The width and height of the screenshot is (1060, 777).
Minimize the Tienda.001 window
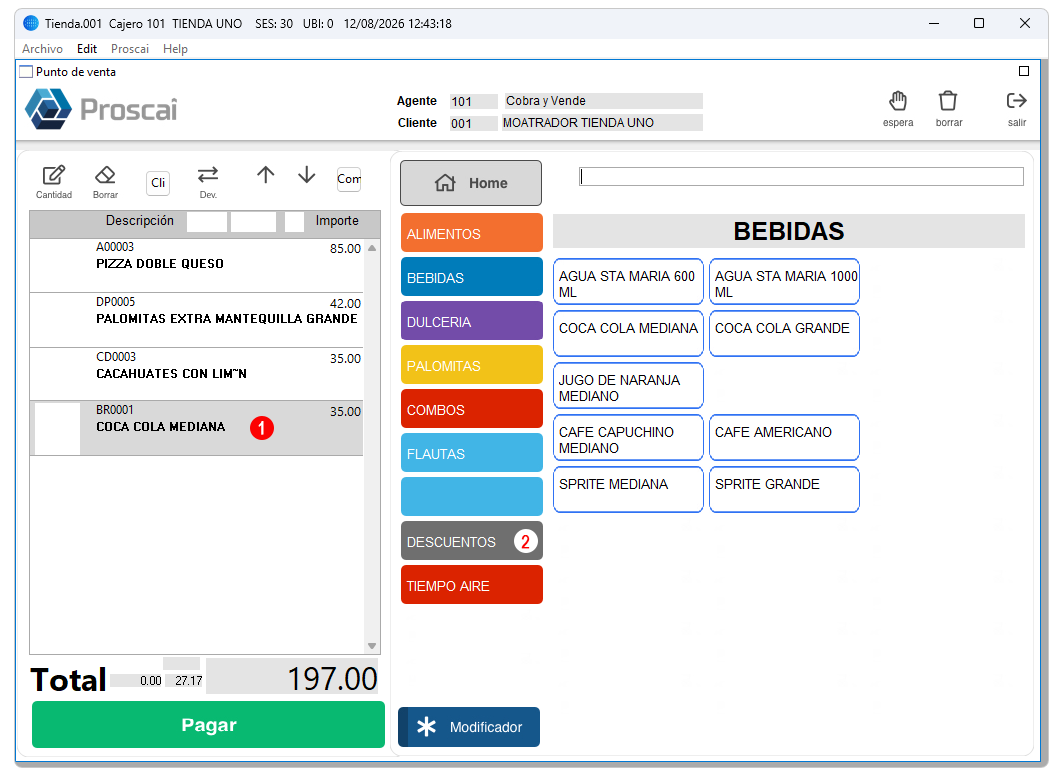[x=934, y=23]
